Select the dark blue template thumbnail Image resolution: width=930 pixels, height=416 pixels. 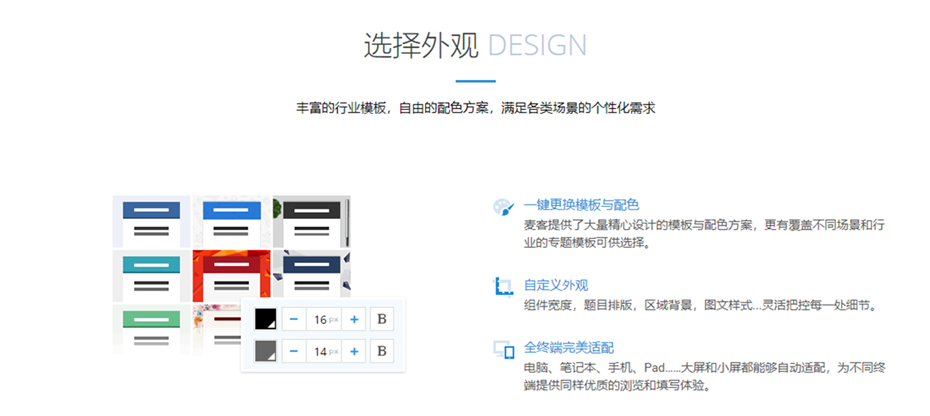[151, 221]
